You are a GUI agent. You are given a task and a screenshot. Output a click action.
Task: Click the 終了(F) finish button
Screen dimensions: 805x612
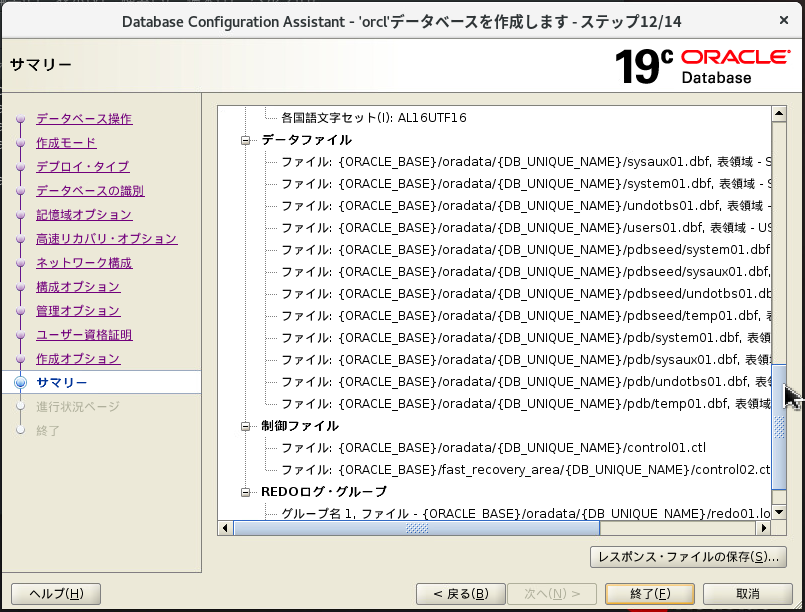[x=650, y=594]
